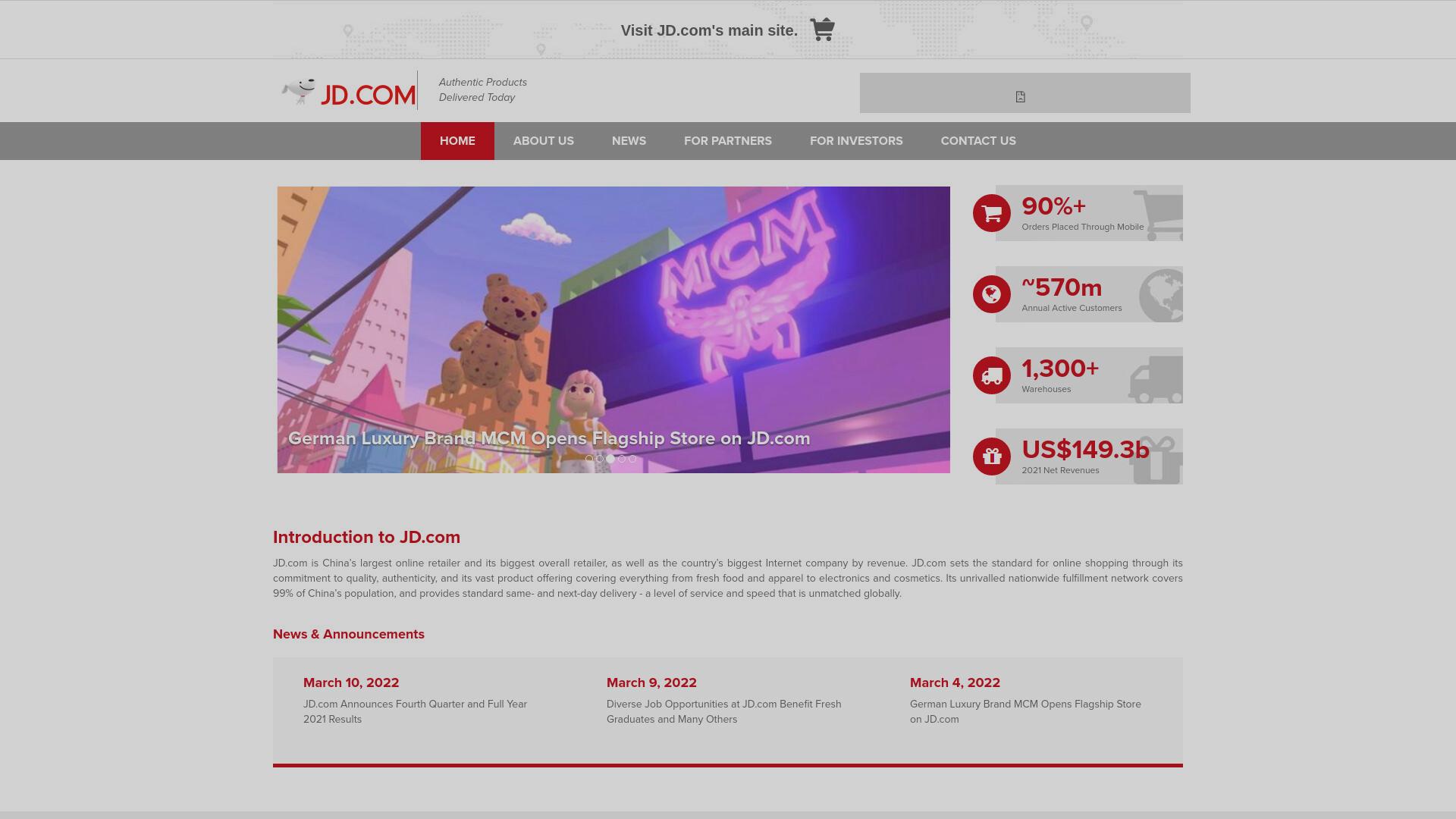Viewport: 1456px width, 819px height.
Task: Click the 1,300+ statistic value
Action: click(1060, 369)
